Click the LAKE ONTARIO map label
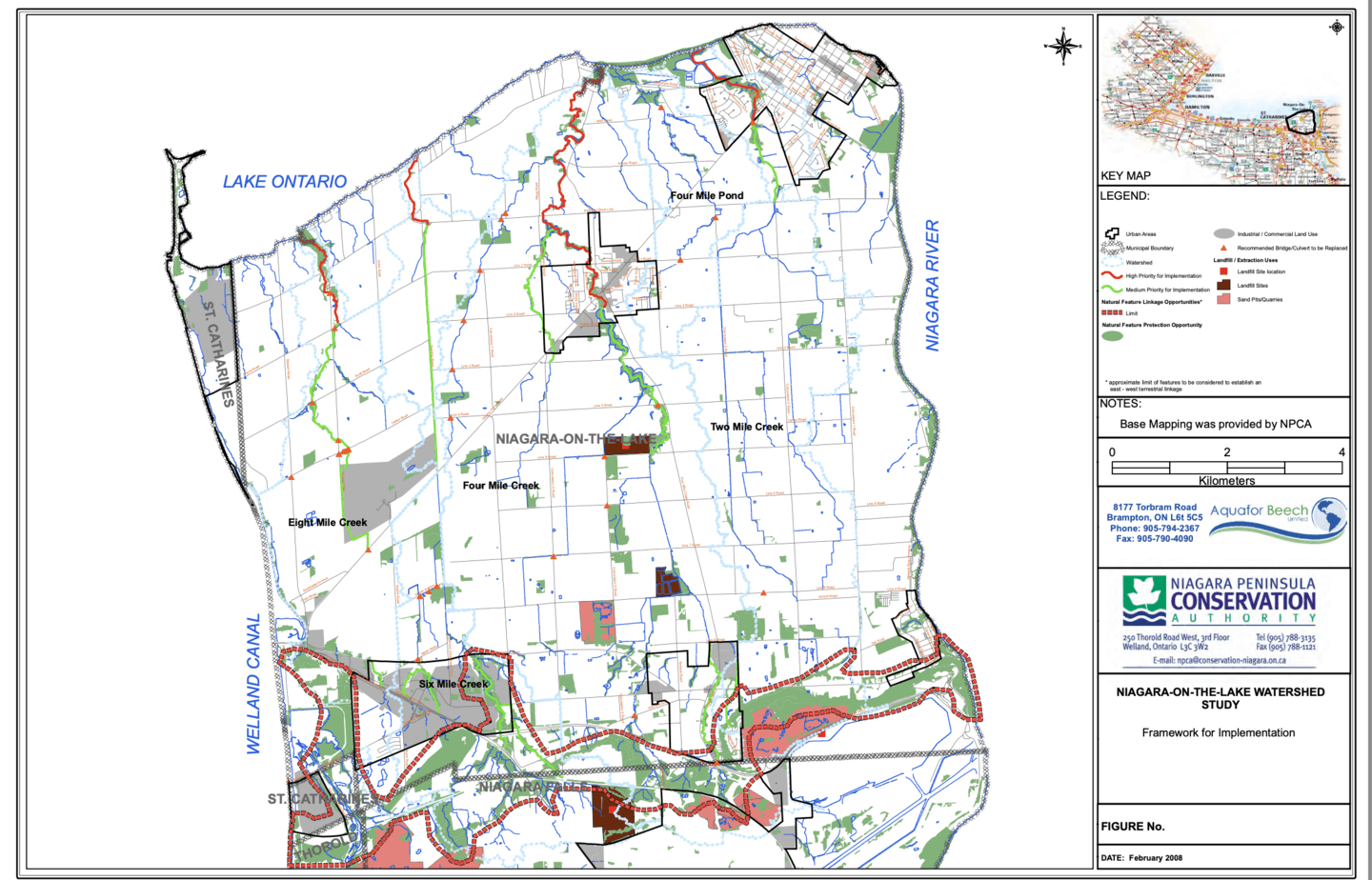Viewport: 1372px width, 880px height. (285, 182)
